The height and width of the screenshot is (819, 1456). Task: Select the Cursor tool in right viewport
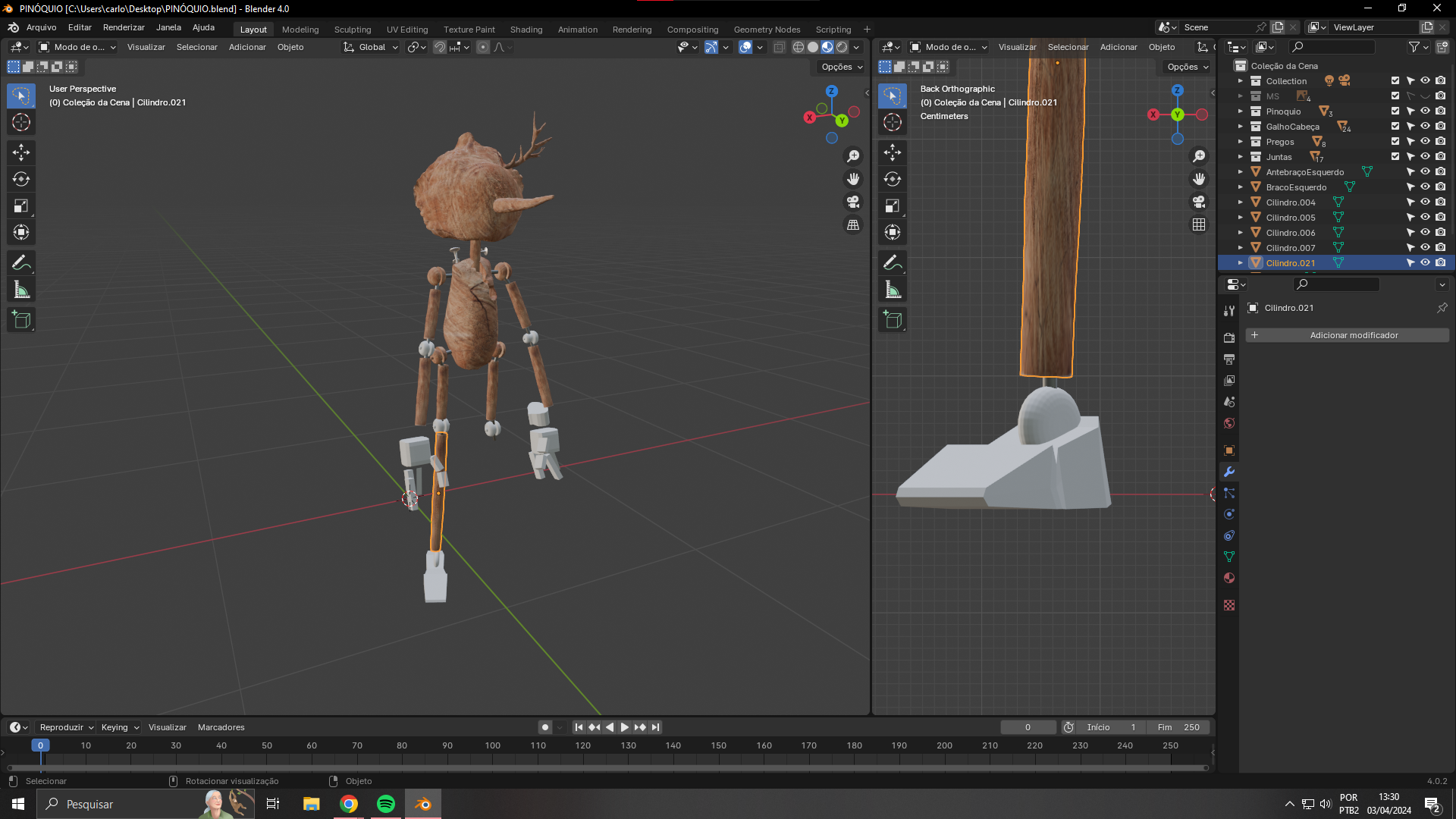click(893, 122)
